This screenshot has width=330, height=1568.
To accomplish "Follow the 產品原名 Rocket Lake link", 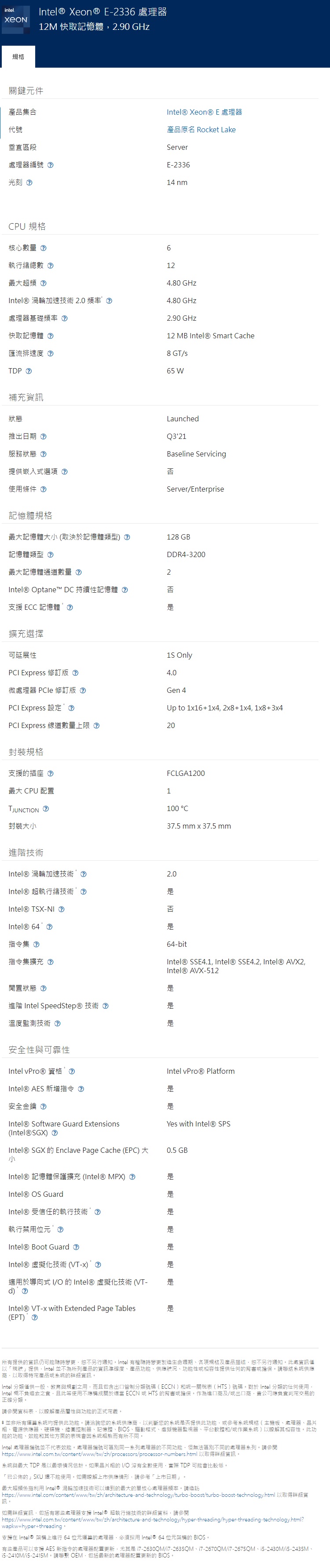I will click(x=201, y=130).
